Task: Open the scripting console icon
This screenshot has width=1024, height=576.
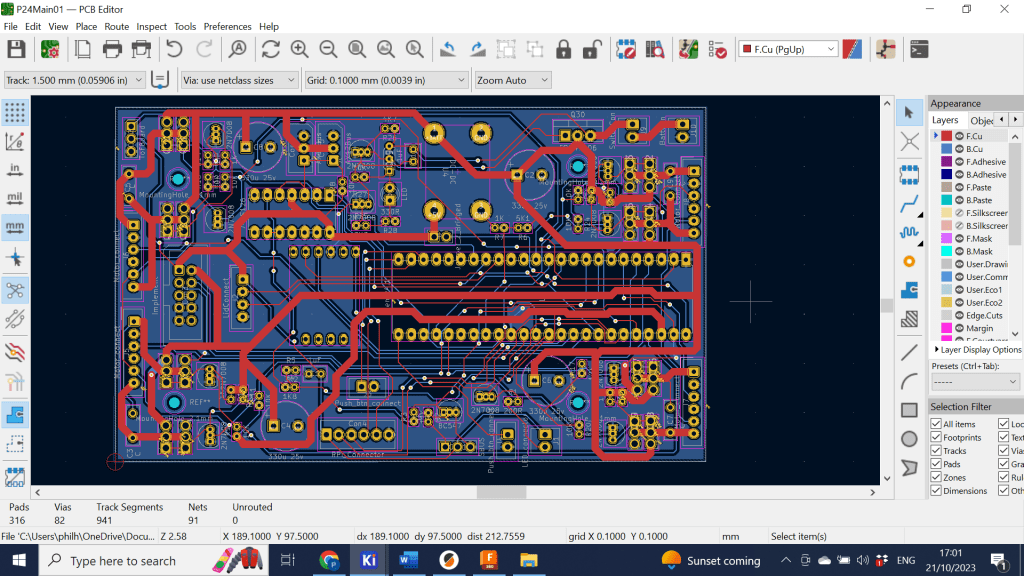Action: pyautogui.click(x=919, y=49)
